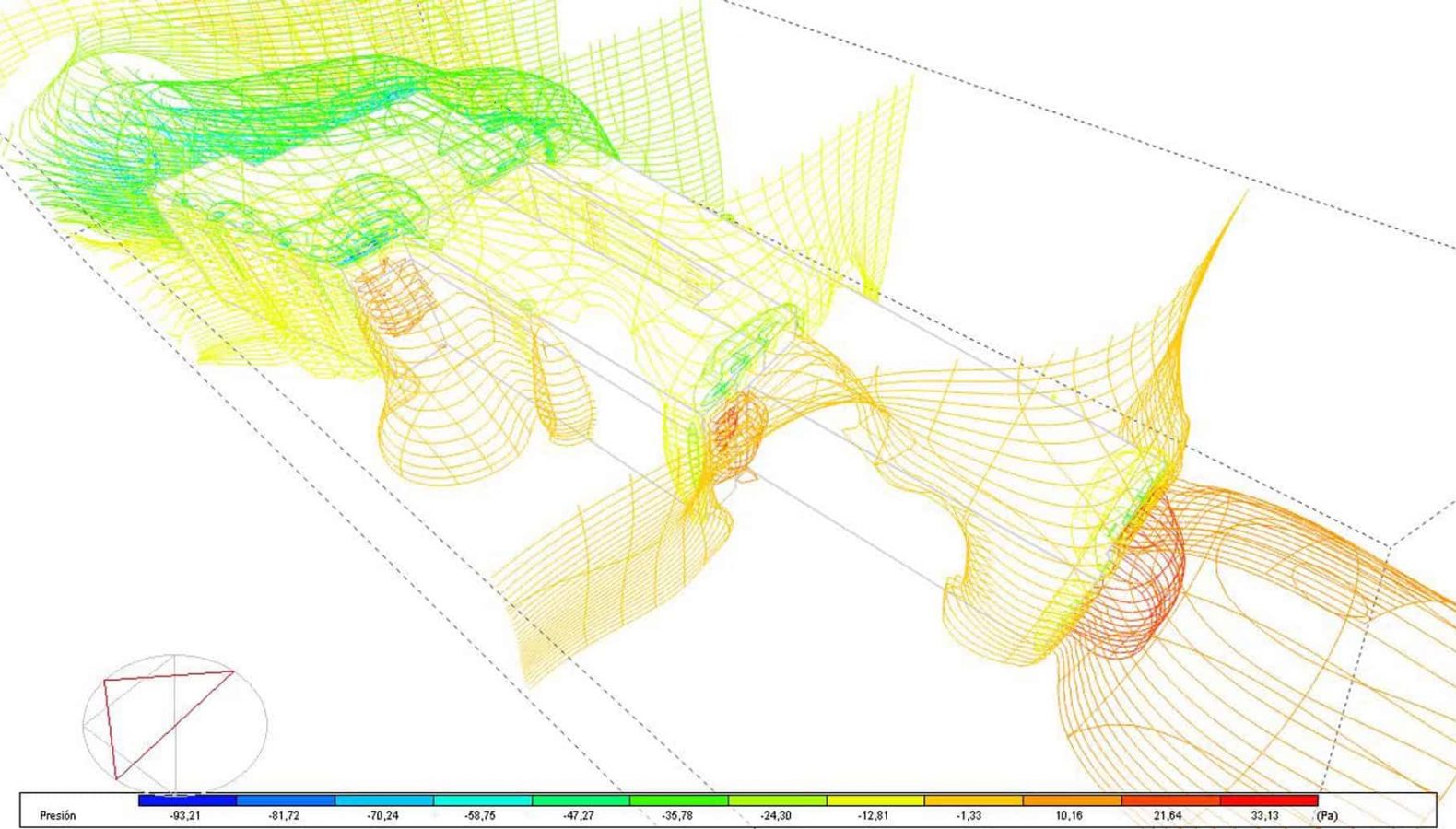Click the '-24,30' pressure value
The height and width of the screenshot is (829, 1456).
775,816
